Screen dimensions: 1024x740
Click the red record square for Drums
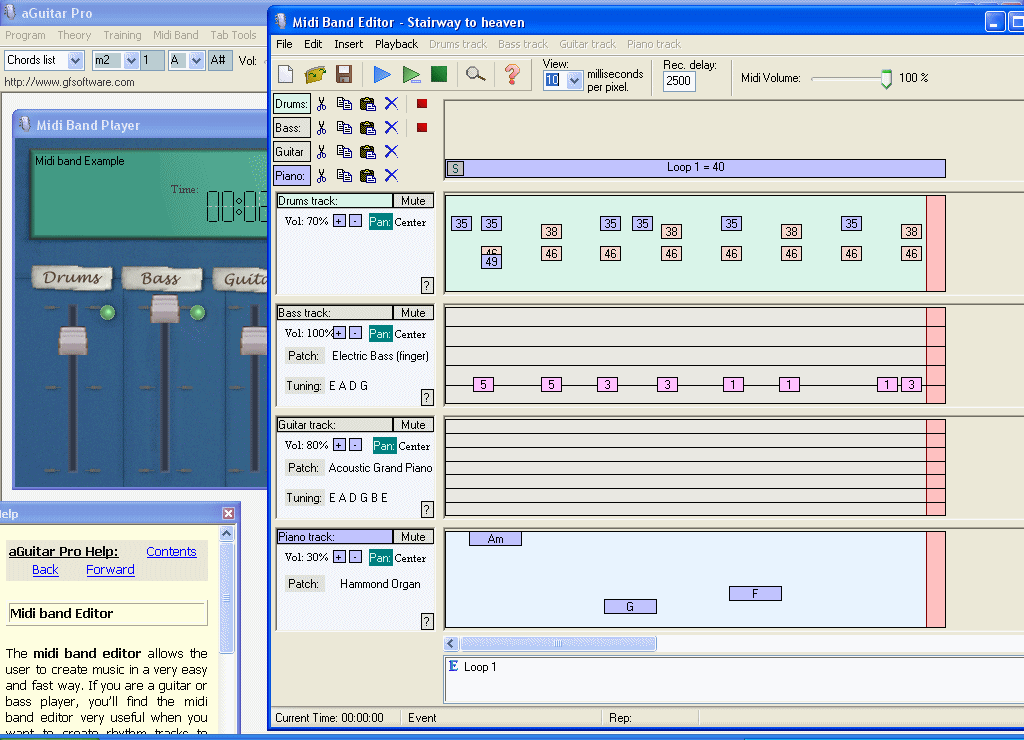click(x=422, y=104)
